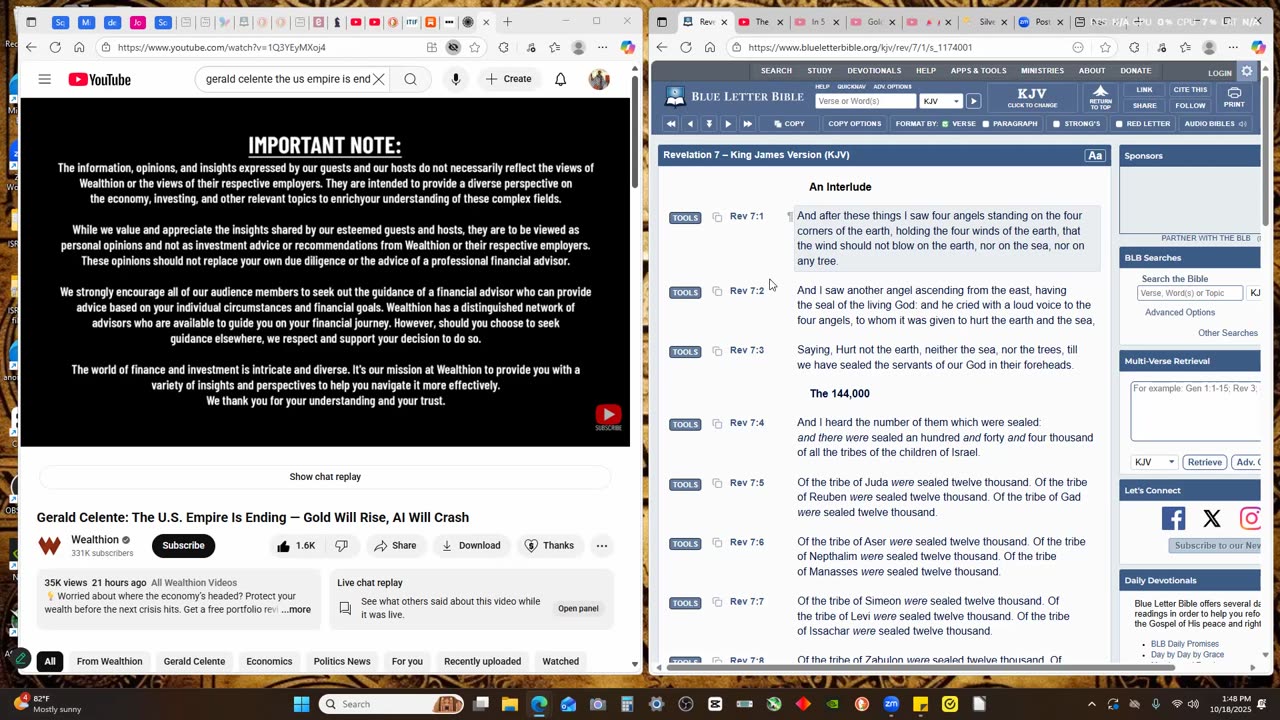The height and width of the screenshot is (720, 1280).
Task: Open Windows Start menu
Action: 301,704
